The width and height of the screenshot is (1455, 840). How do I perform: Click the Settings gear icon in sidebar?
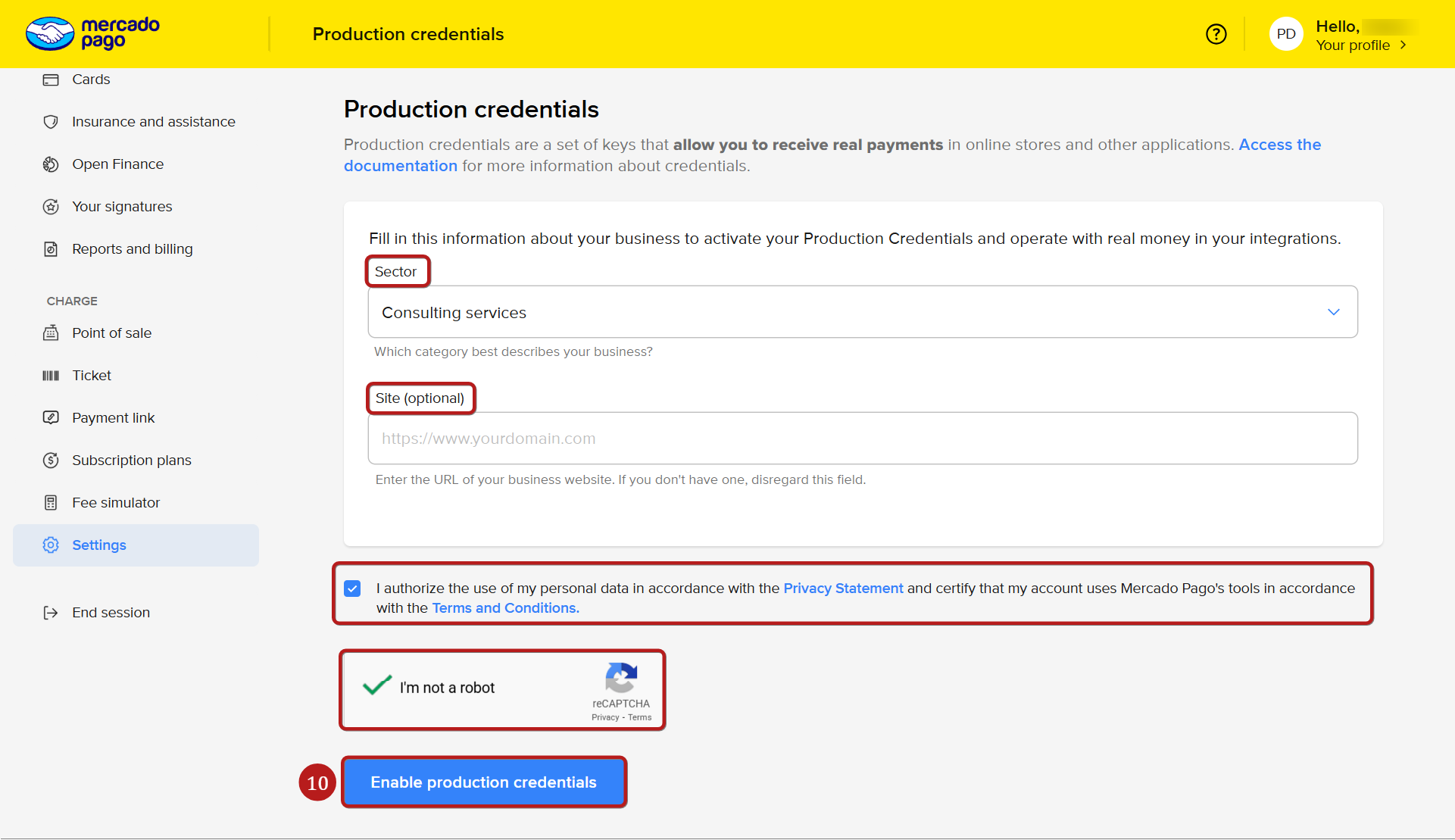tap(51, 545)
